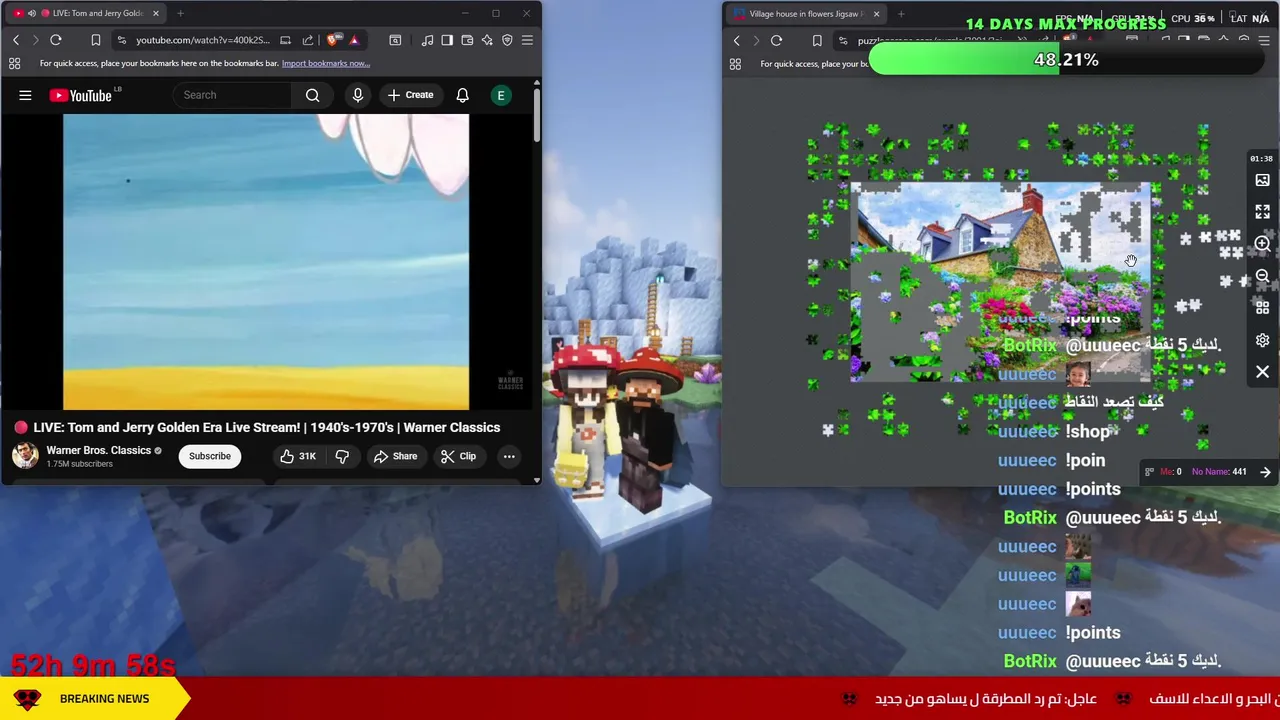Reload the puzzle browser window page
The width and height of the screenshot is (1280, 720).
(x=776, y=41)
